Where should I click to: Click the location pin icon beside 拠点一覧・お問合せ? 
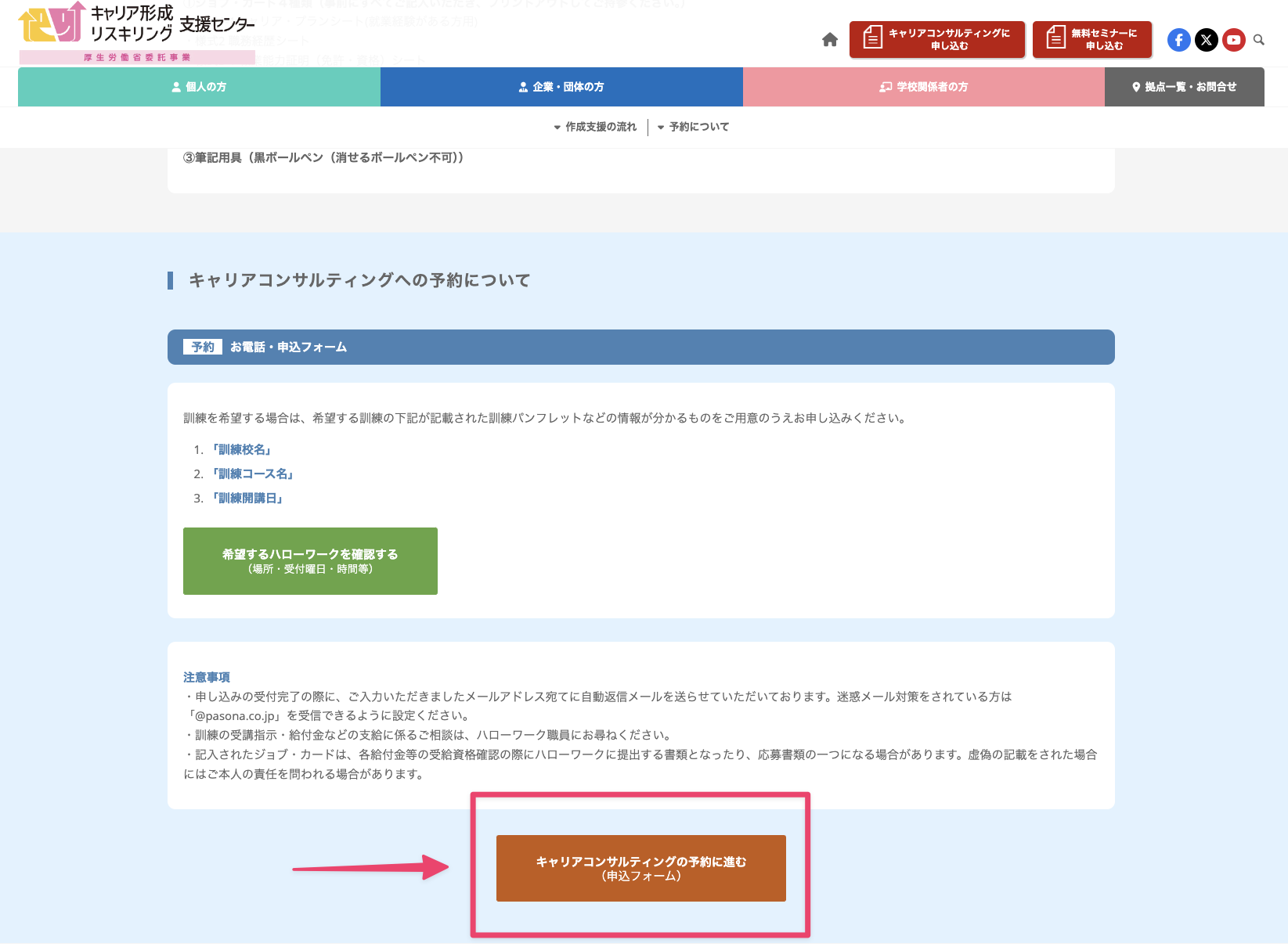pos(1135,87)
